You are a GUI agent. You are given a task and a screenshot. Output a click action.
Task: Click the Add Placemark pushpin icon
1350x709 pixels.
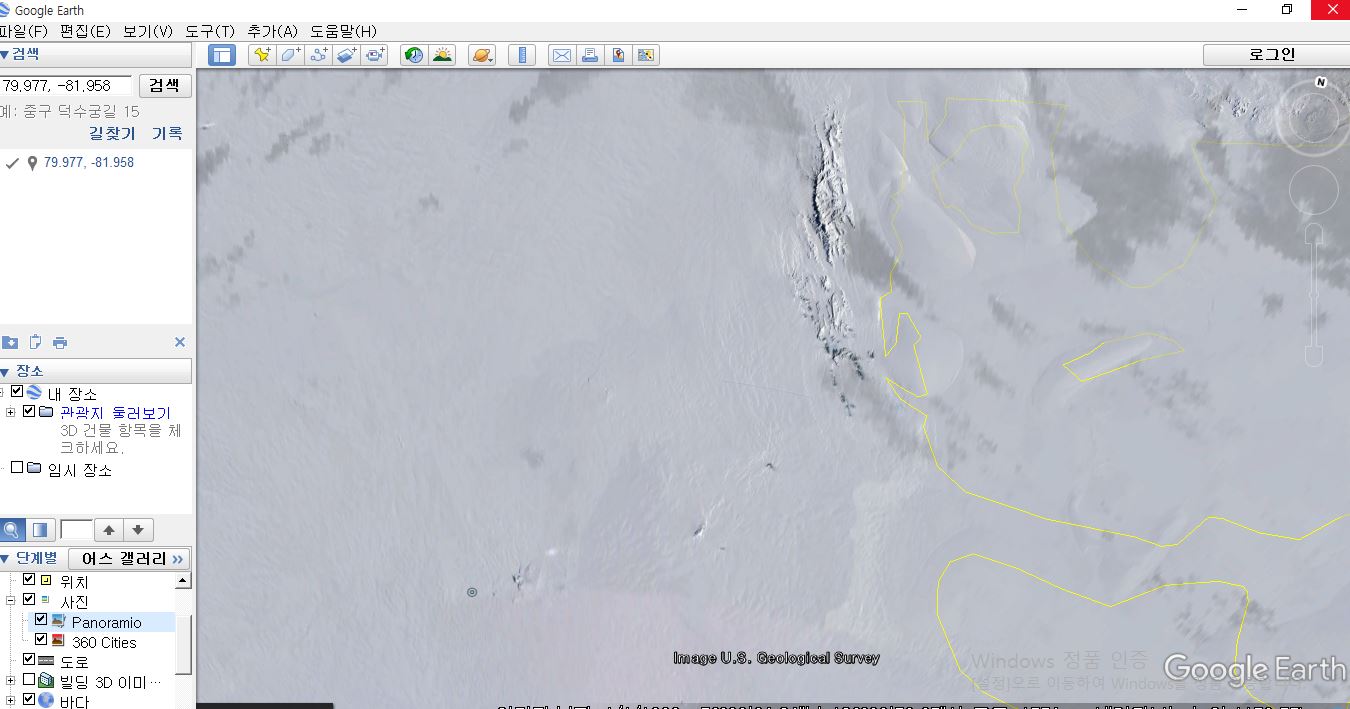pos(262,55)
